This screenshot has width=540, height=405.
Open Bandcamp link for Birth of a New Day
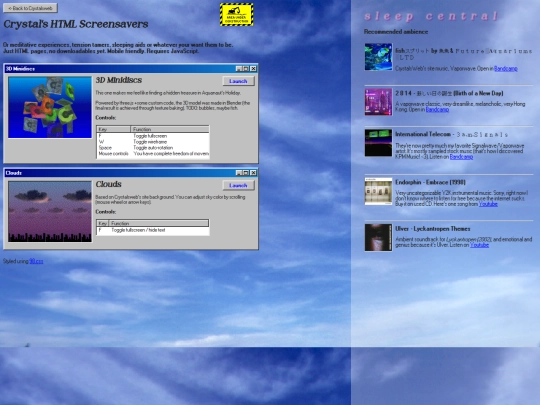click(x=437, y=110)
